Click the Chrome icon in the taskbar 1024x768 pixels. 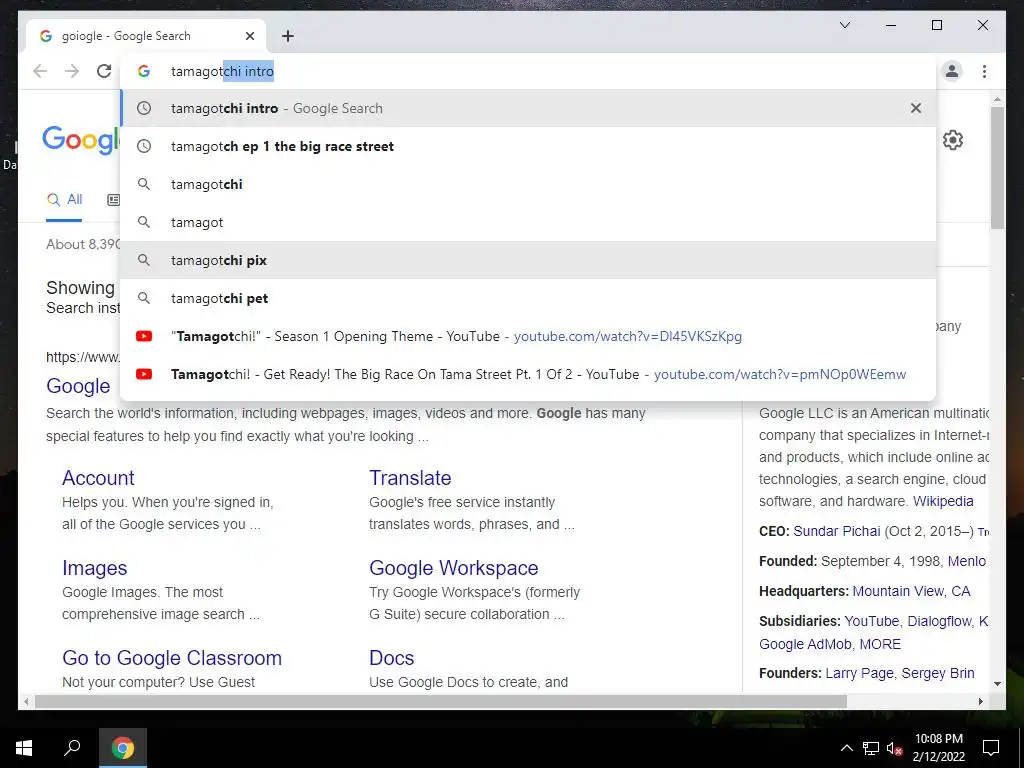pos(122,748)
